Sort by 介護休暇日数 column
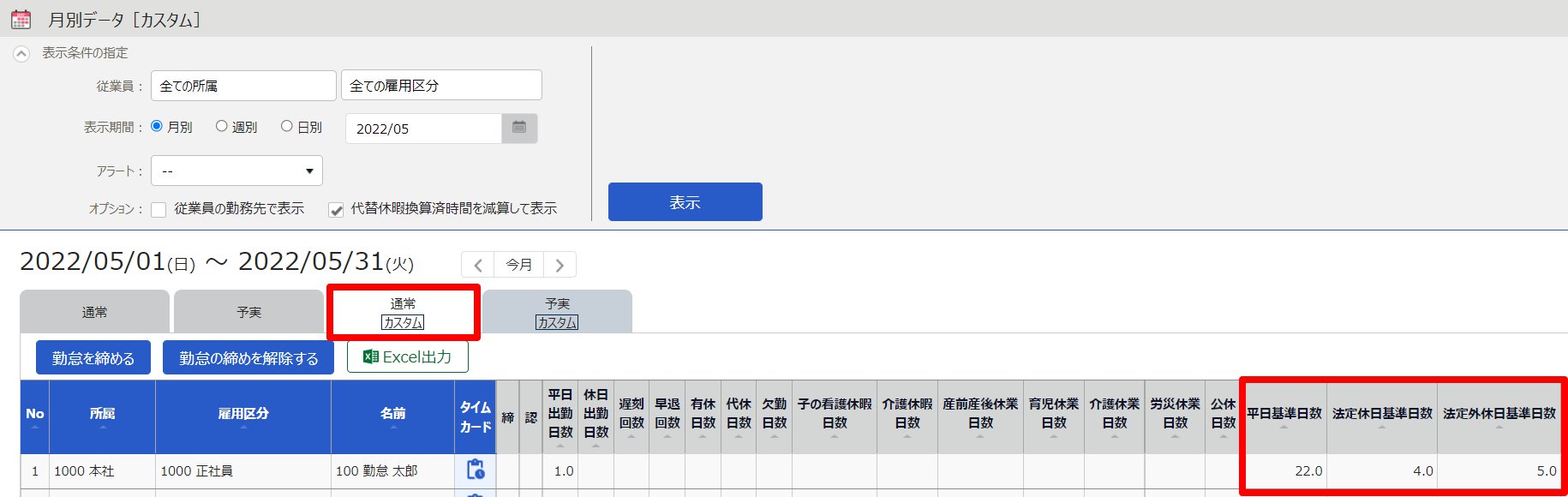This screenshot has height=497, width=1568. click(907, 416)
